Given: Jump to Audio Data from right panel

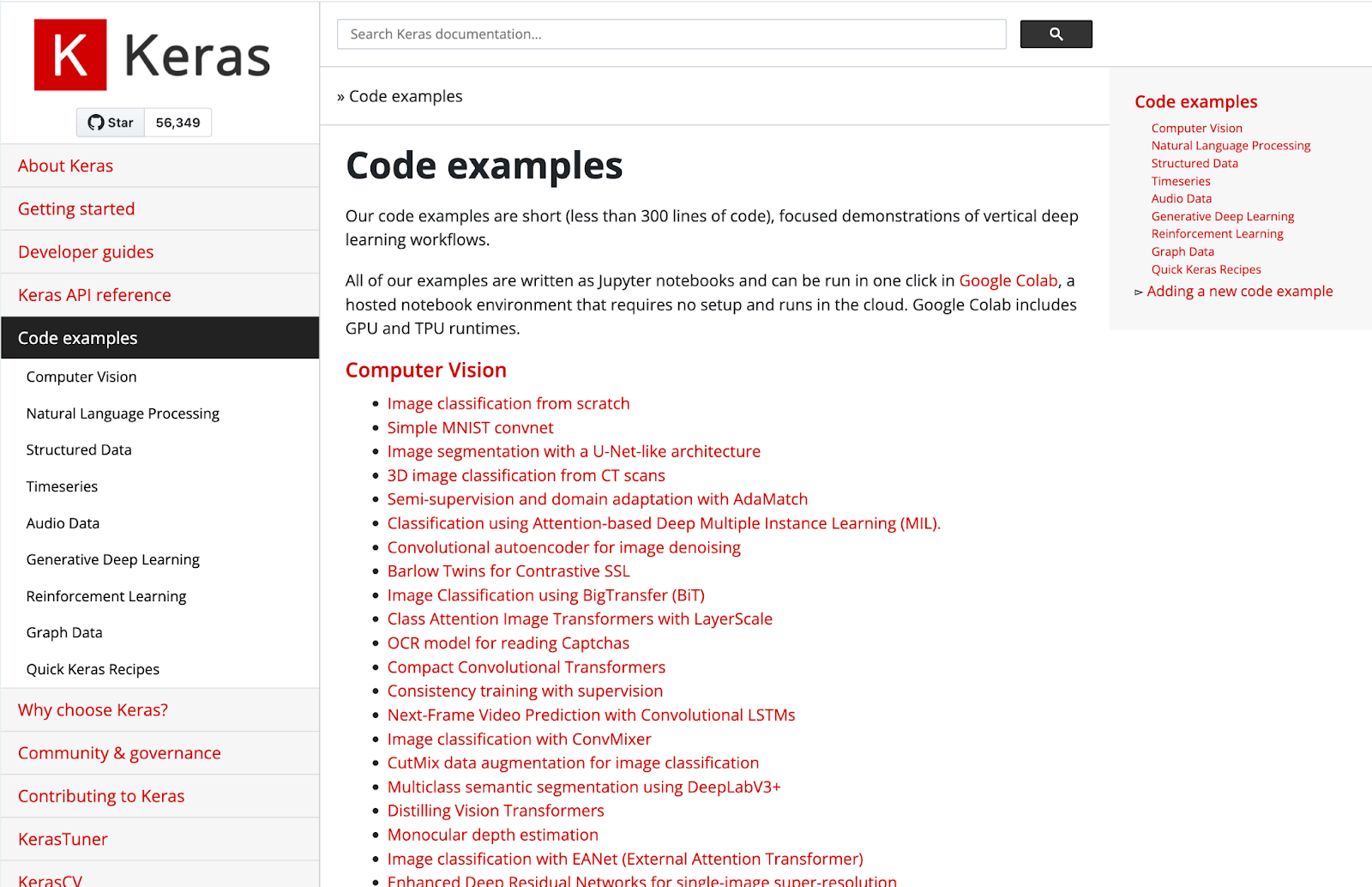Looking at the screenshot, I should [x=1182, y=199].
